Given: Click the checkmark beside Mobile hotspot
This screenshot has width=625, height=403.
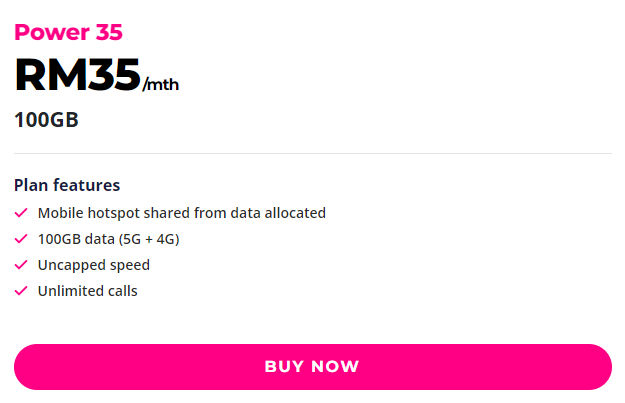Looking at the screenshot, I should click(x=21, y=213).
